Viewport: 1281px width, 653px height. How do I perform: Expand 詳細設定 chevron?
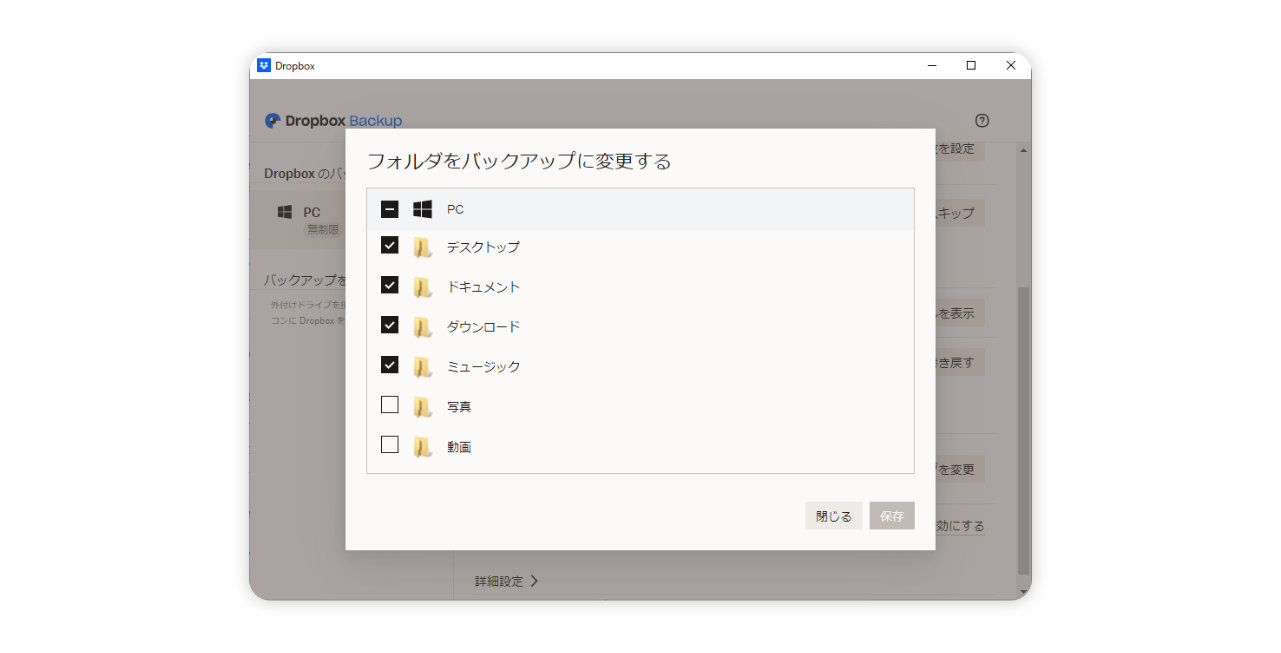[534, 581]
